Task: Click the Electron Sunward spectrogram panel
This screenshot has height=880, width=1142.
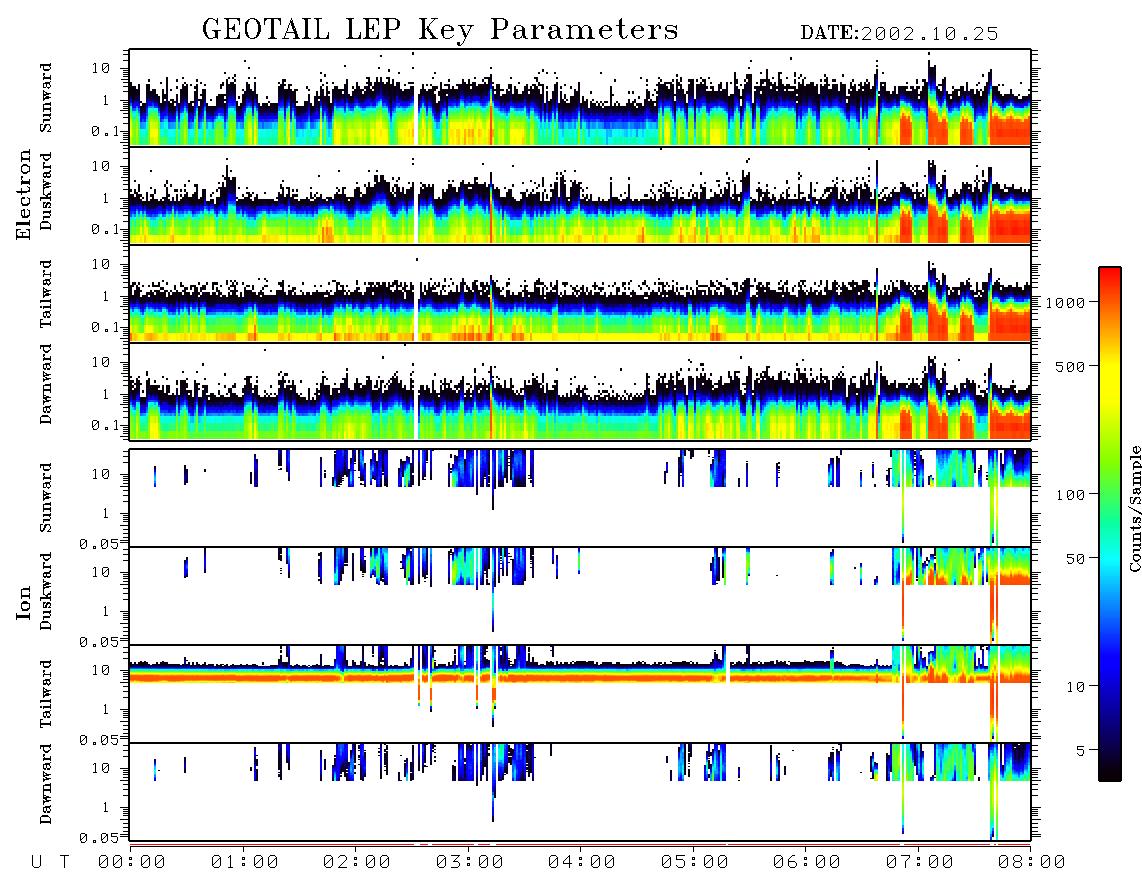Action: 580,98
